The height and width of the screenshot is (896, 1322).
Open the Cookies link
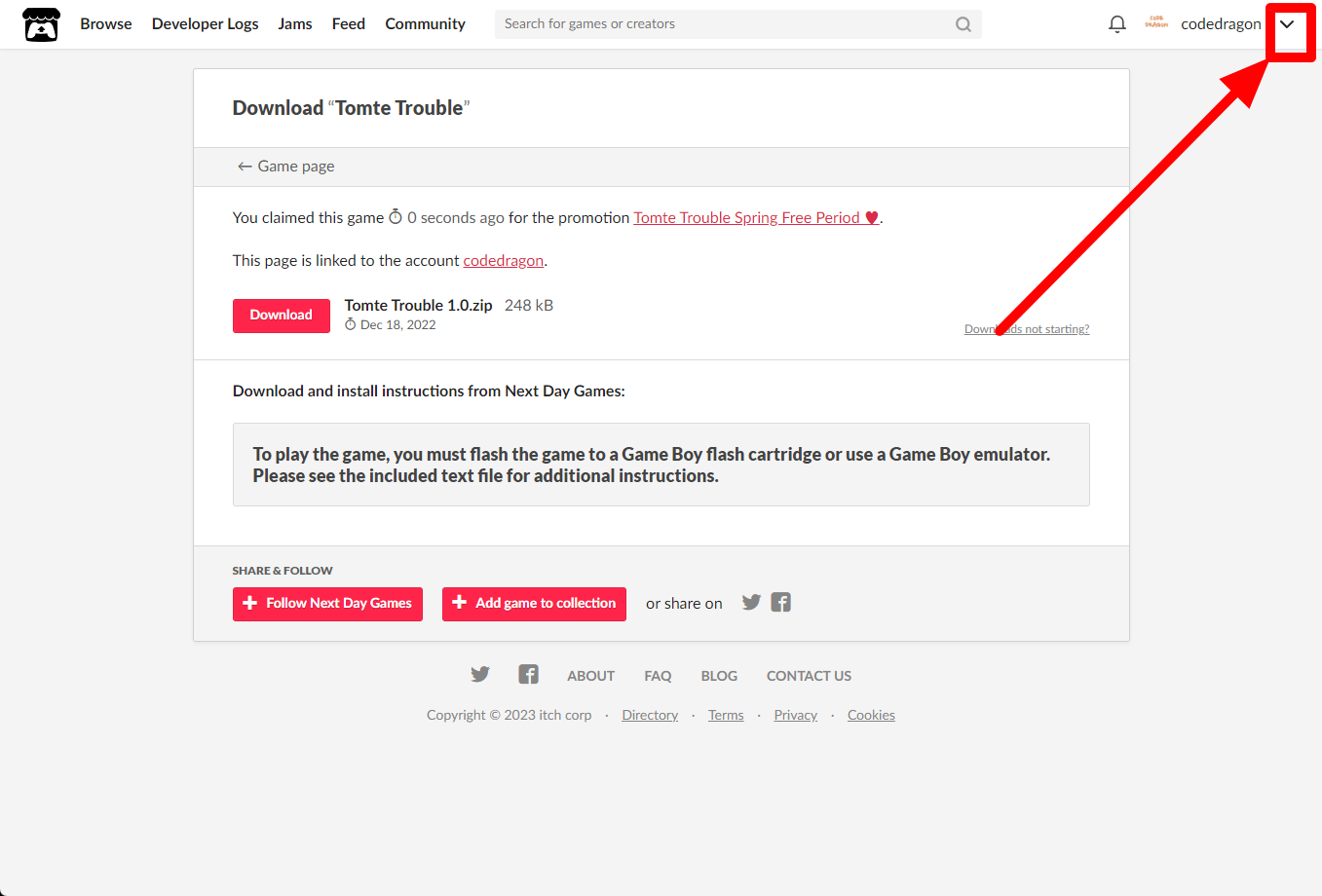click(x=871, y=716)
